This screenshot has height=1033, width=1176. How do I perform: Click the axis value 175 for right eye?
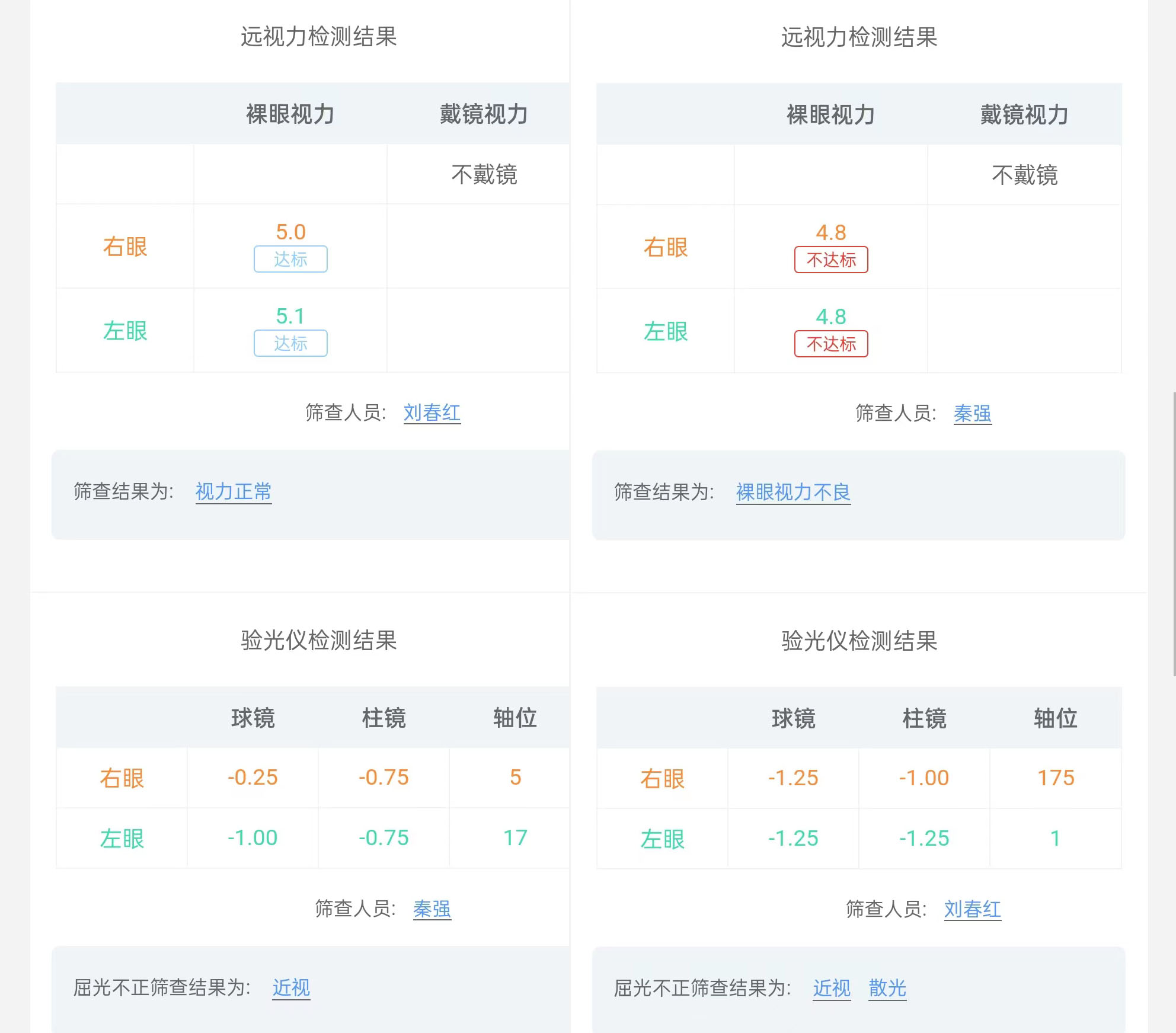1056,778
